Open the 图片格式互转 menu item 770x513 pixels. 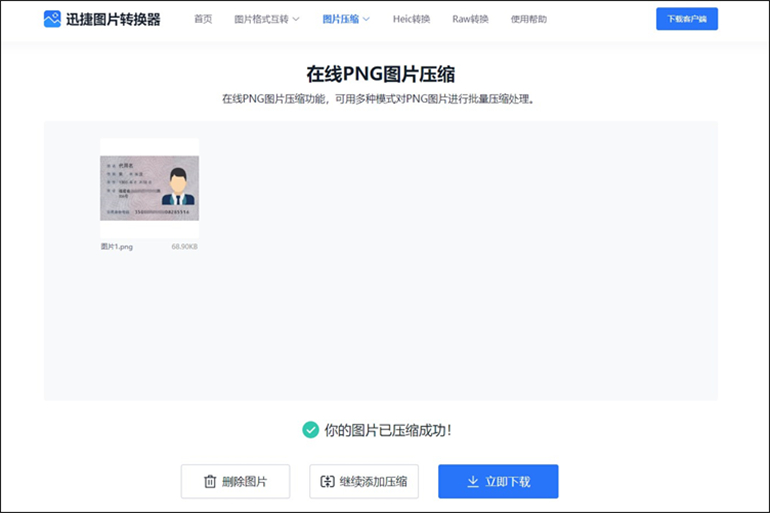click(x=261, y=19)
